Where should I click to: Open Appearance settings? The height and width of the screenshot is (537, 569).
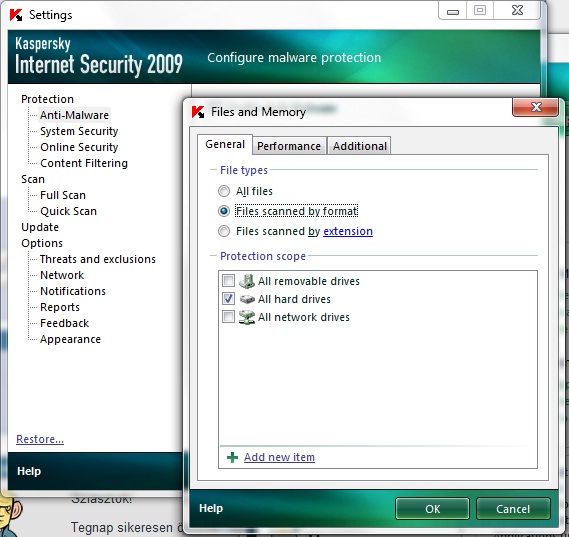tap(70, 339)
